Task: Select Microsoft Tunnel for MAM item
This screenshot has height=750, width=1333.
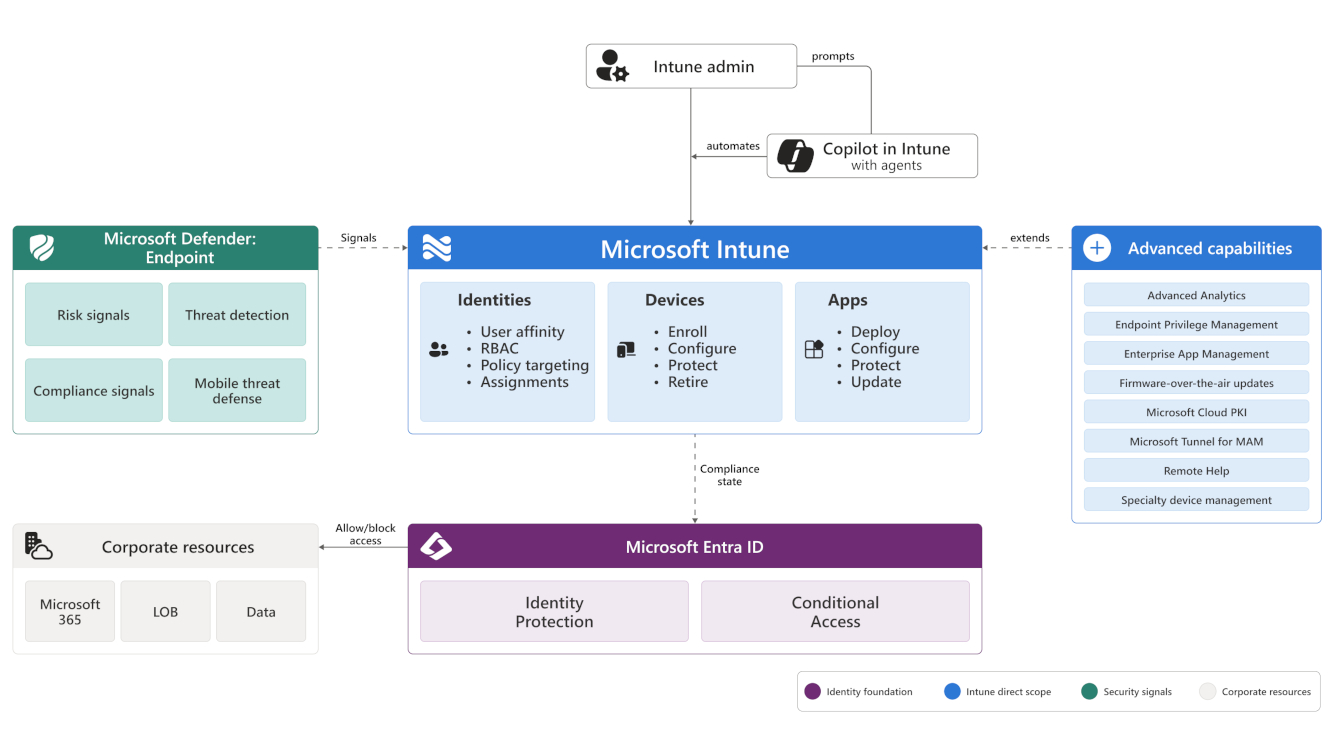Action: tap(1196, 441)
